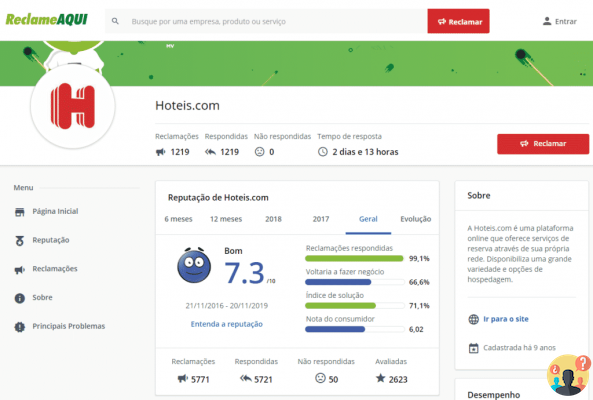Viewport: 593px width, 400px height.
Task: Click megaphone icon in menu Reclamações
Action: coord(20,270)
